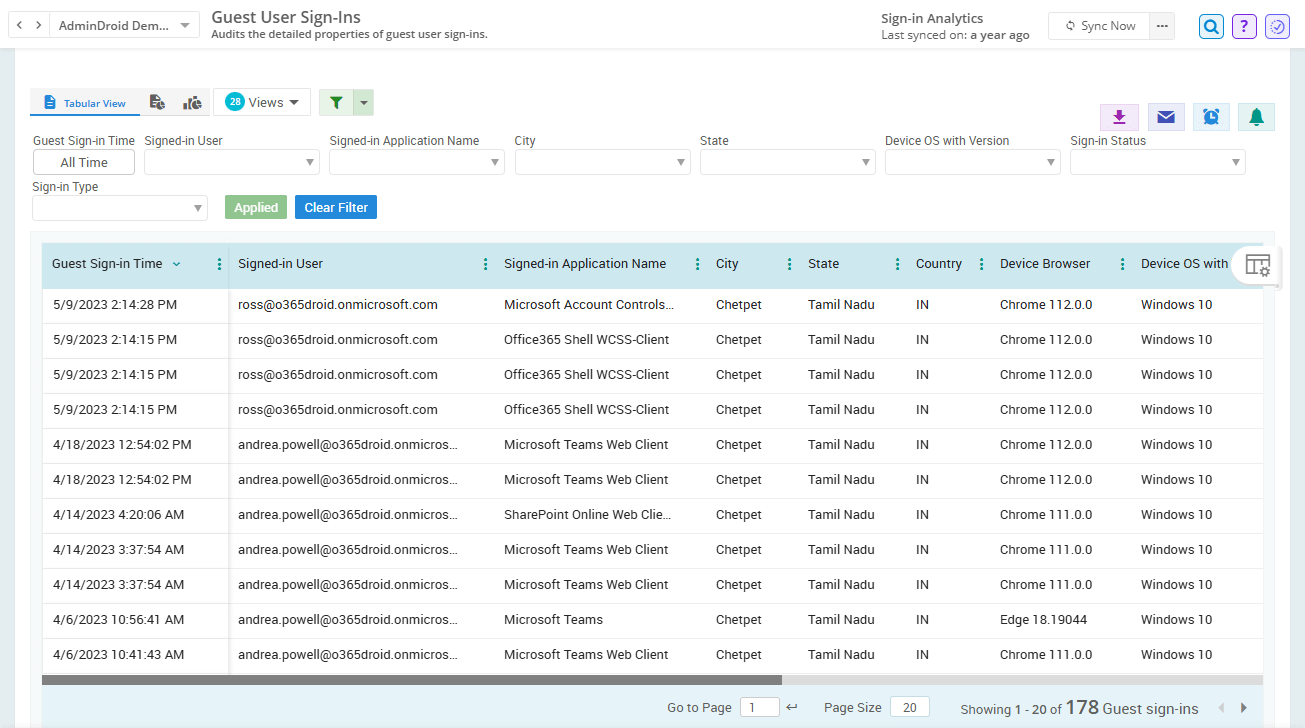Click the Clear Filter button
The width and height of the screenshot is (1305, 728).
click(x=335, y=207)
